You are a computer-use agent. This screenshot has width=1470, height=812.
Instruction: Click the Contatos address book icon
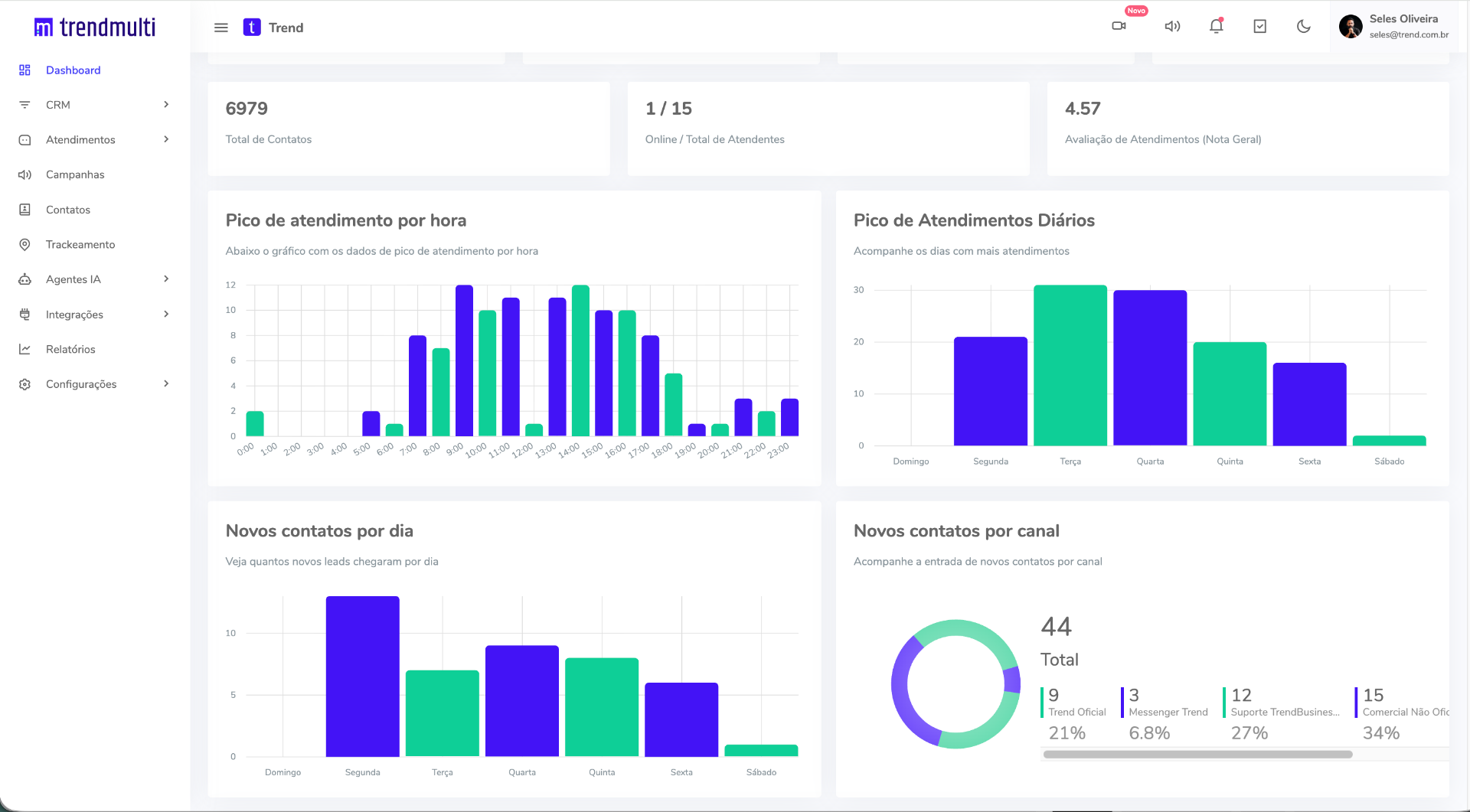click(24, 210)
